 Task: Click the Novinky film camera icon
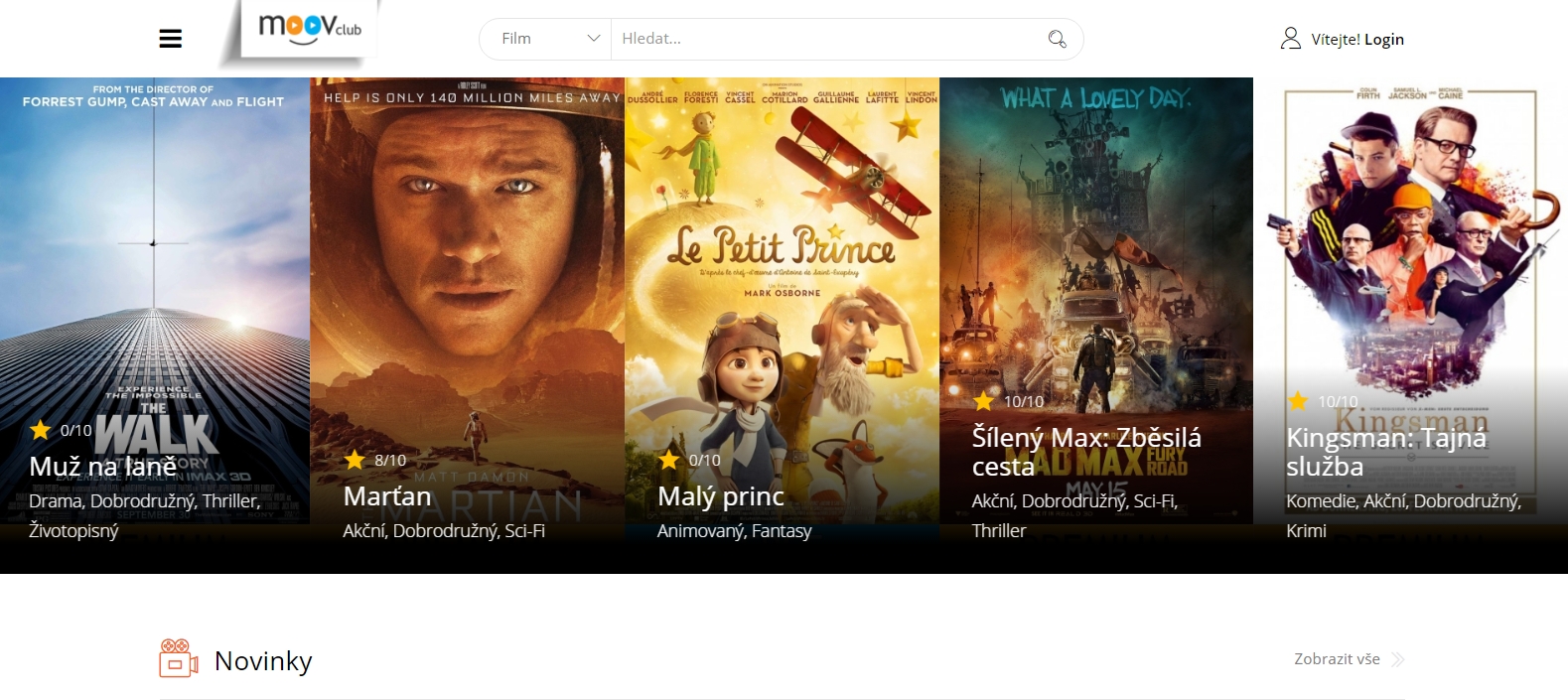tap(179, 658)
